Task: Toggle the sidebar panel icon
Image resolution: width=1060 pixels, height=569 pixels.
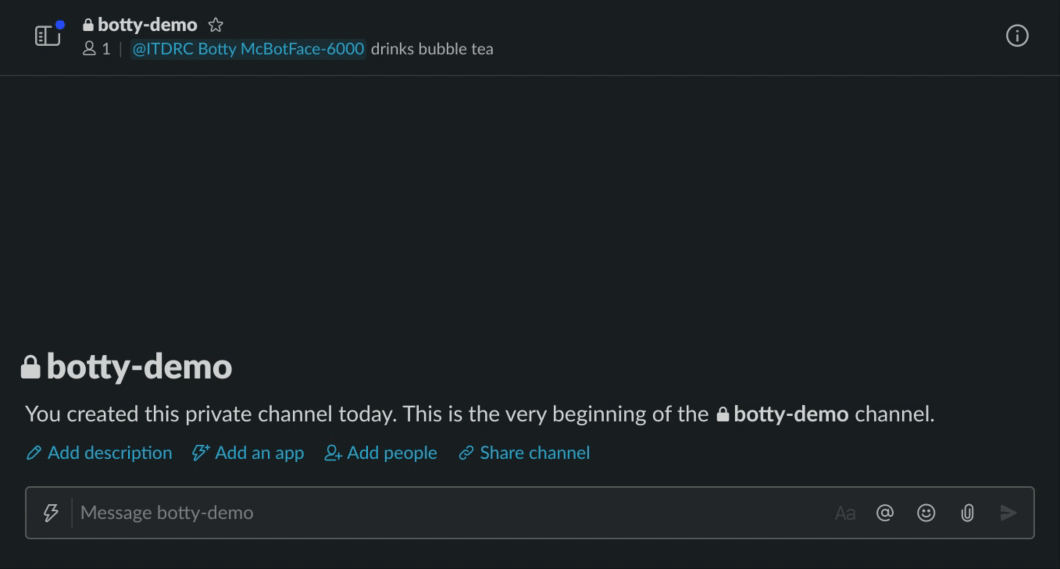Action: 47,36
